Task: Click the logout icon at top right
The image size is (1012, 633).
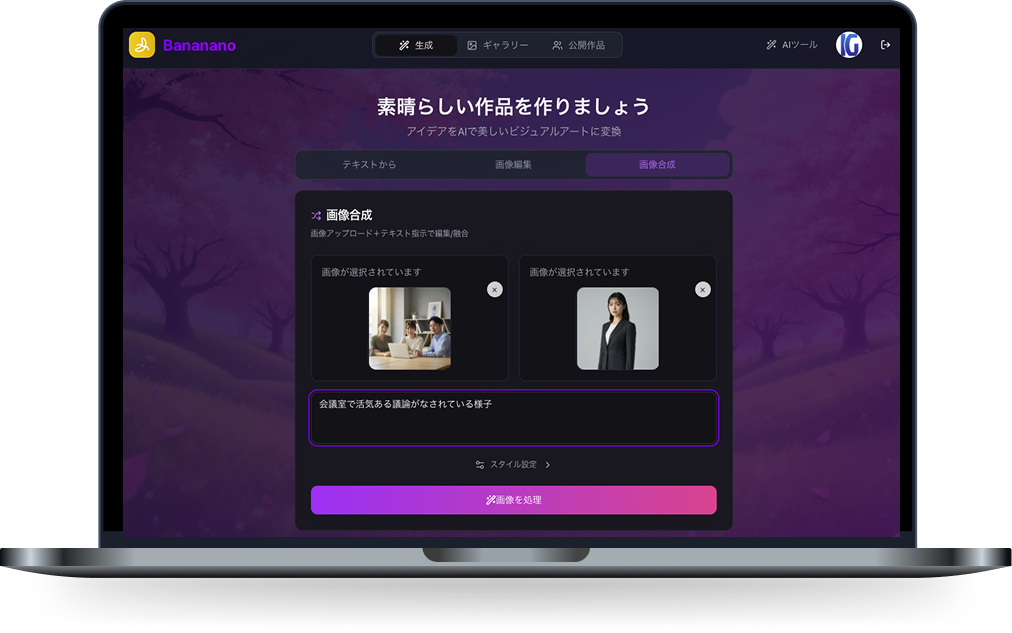Action: coord(884,44)
